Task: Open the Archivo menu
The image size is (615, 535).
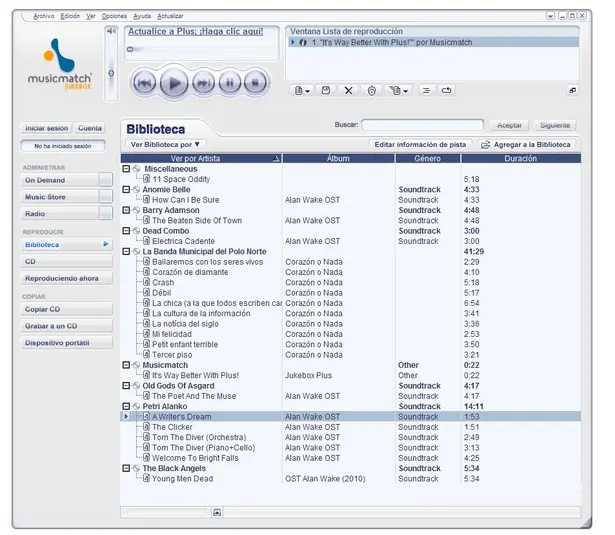Action: 44,16
